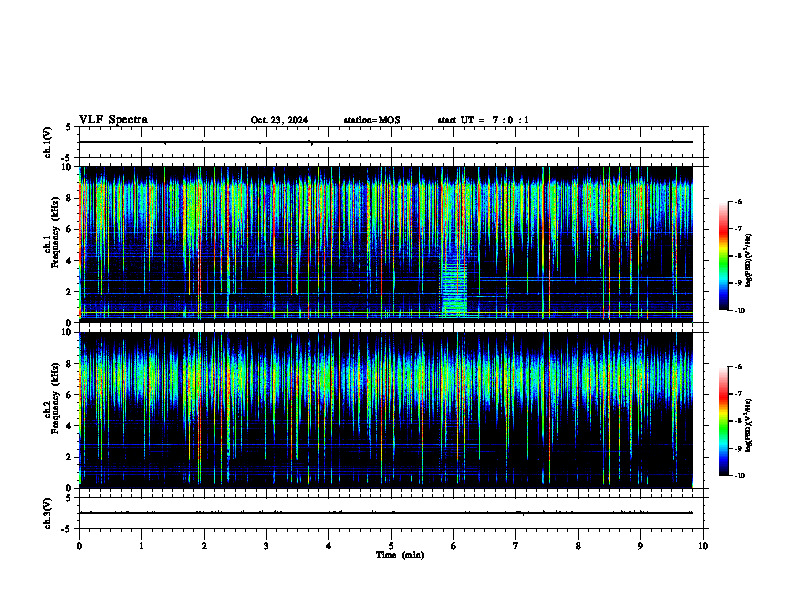
Task: Click the ch.1 color bar "log(PSD)" unit label
Action: point(749,261)
